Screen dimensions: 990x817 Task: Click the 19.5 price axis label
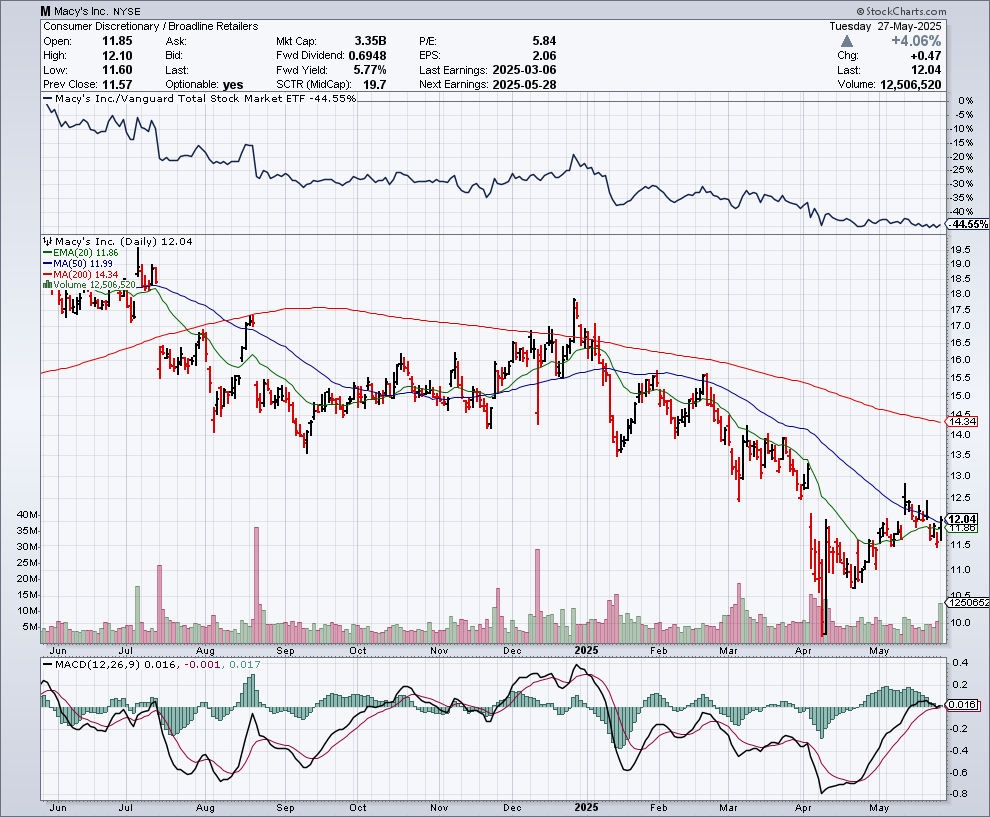pos(960,249)
